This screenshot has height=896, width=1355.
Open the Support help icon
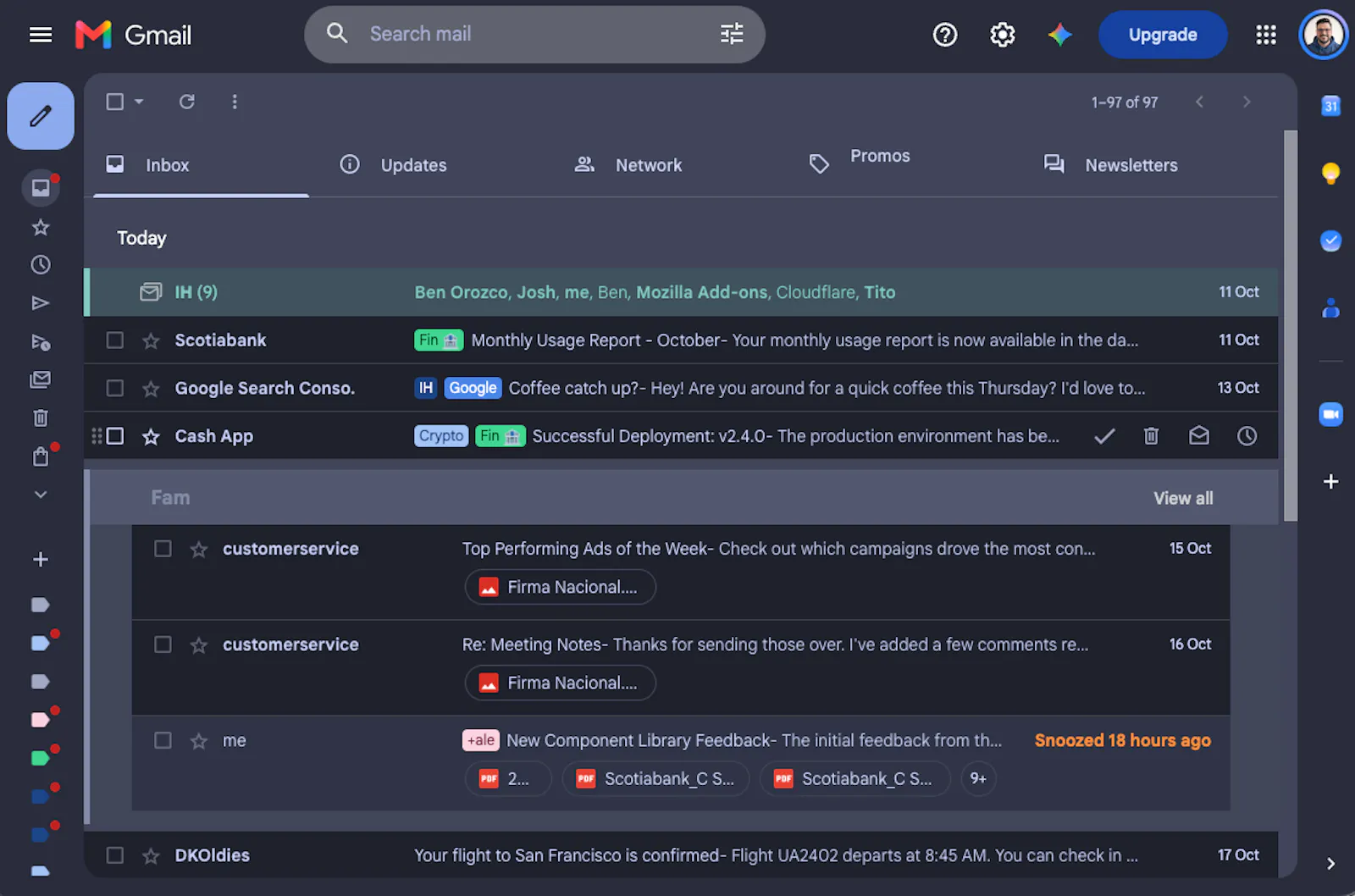click(x=945, y=35)
